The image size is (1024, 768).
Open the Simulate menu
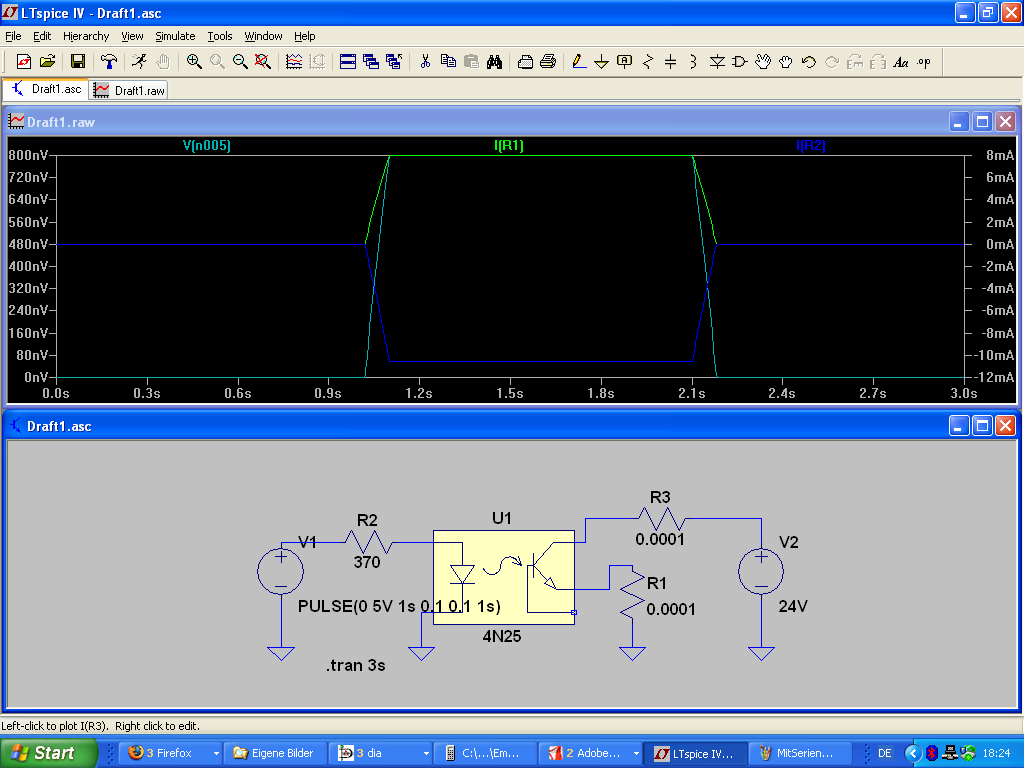pyautogui.click(x=175, y=36)
